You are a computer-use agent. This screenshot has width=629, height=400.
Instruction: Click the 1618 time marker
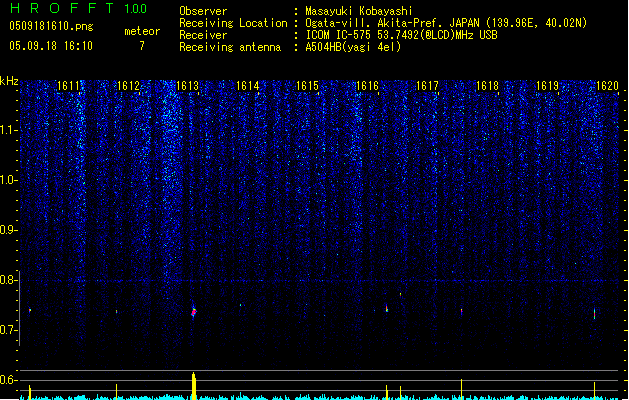point(487,86)
